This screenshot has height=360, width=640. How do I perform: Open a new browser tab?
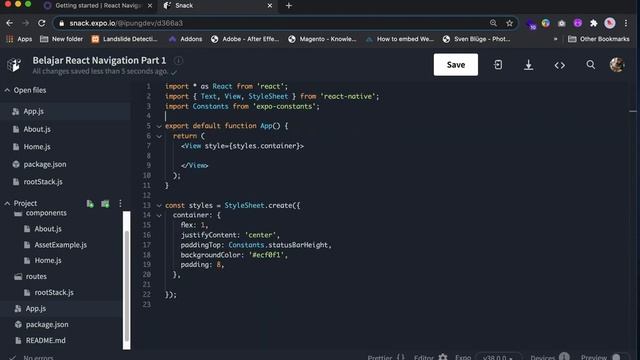click(289, 6)
